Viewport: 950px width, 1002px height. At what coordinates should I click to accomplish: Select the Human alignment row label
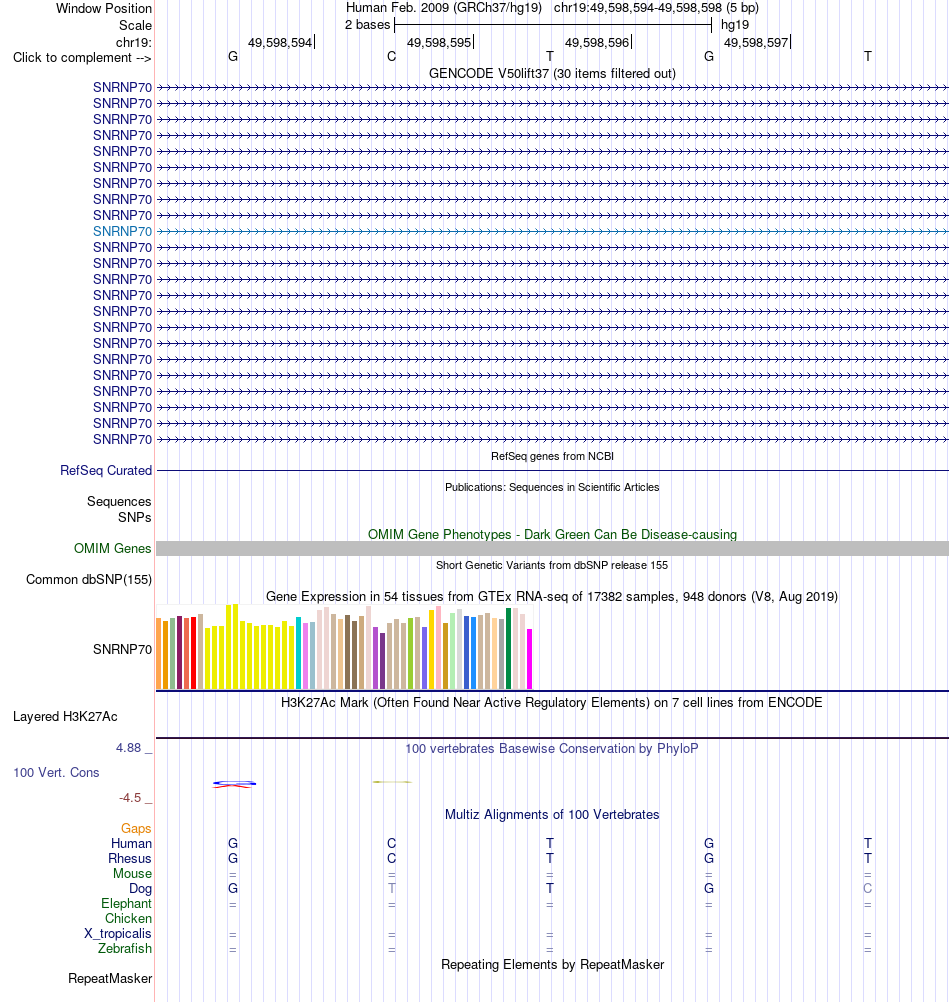[x=131, y=844]
